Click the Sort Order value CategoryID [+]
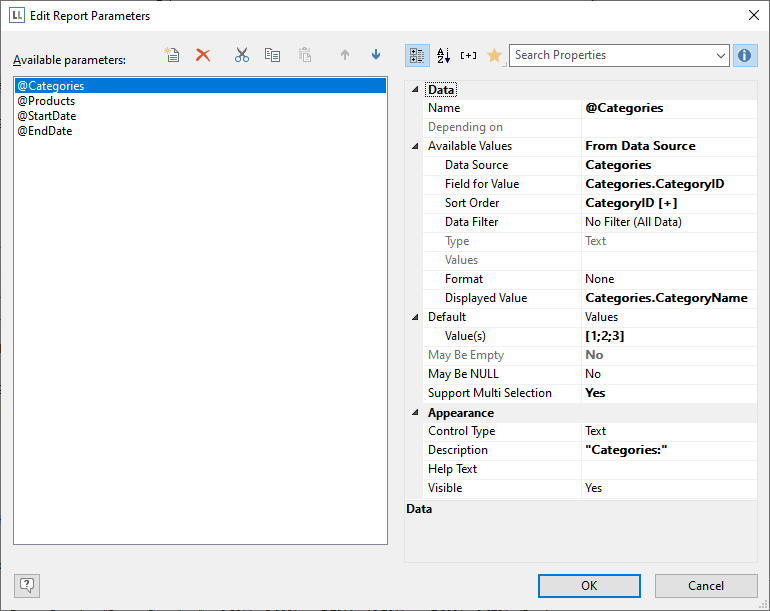This screenshot has width=770, height=611. 669,203
